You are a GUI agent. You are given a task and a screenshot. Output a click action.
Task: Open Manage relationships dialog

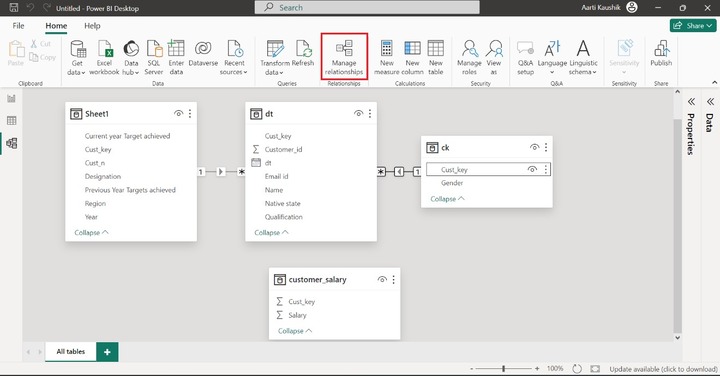point(344,57)
